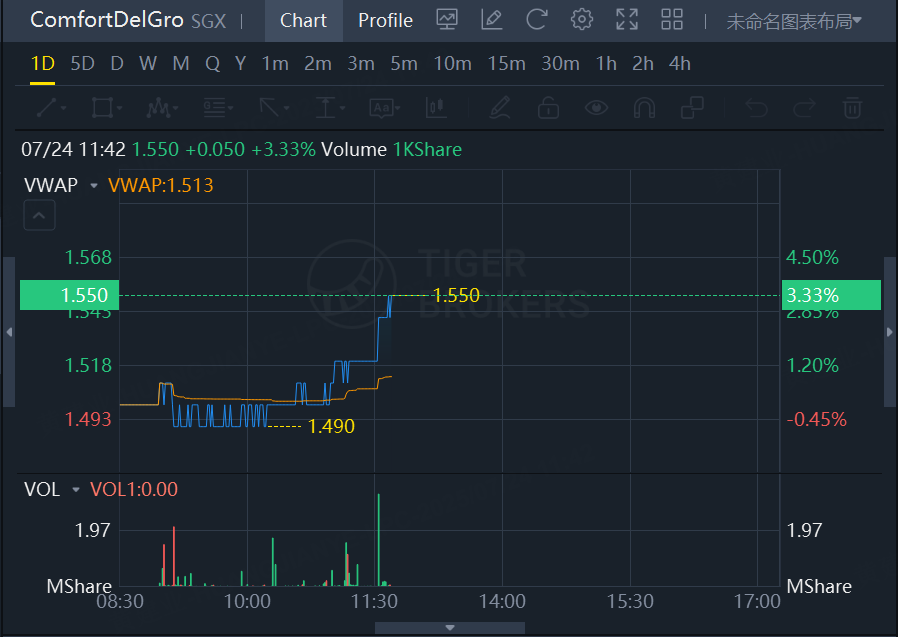Switch to the 4h interval
The height and width of the screenshot is (637, 898).
click(x=680, y=64)
